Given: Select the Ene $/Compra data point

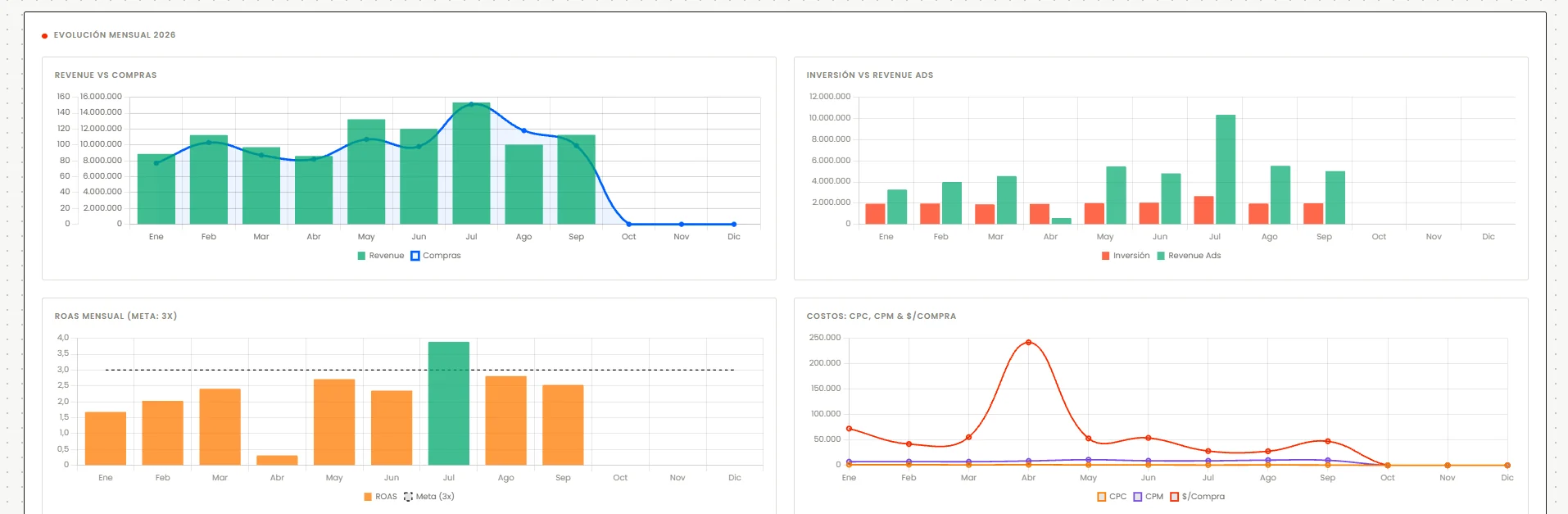Looking at the screenshot, I should coord(849,429).
